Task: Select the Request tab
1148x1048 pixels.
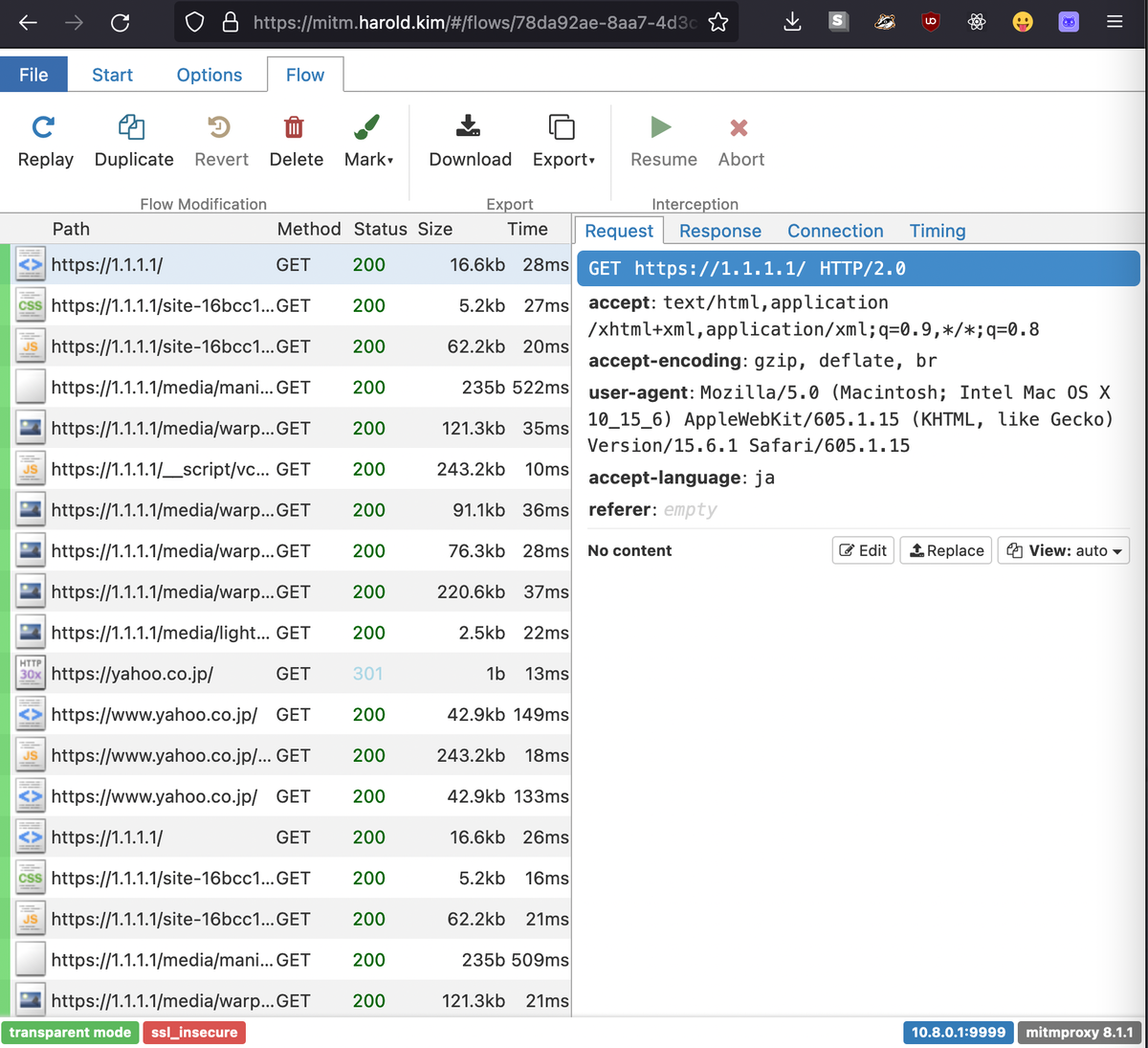Action: pyautogui.click(x=619, y=231)
